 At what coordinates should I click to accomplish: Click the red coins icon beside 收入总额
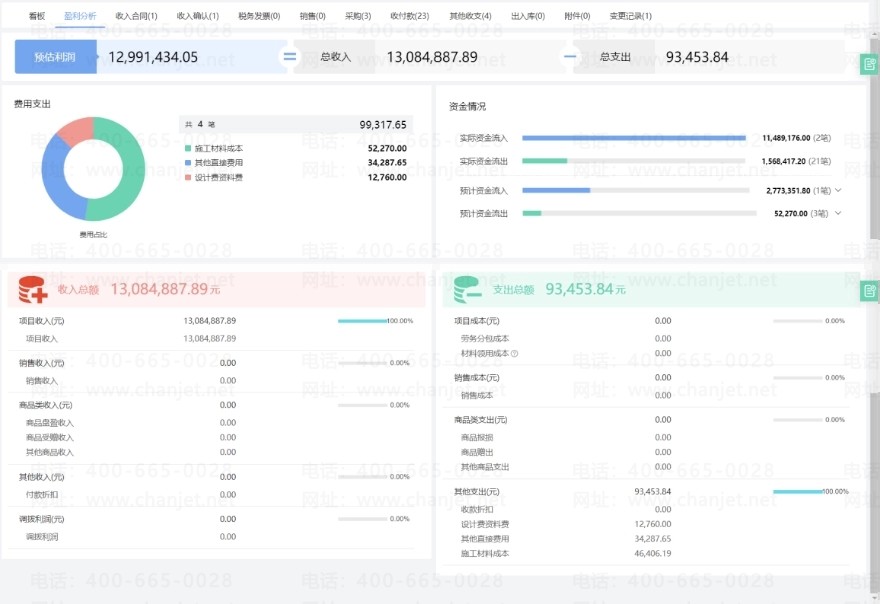(32, 290)
